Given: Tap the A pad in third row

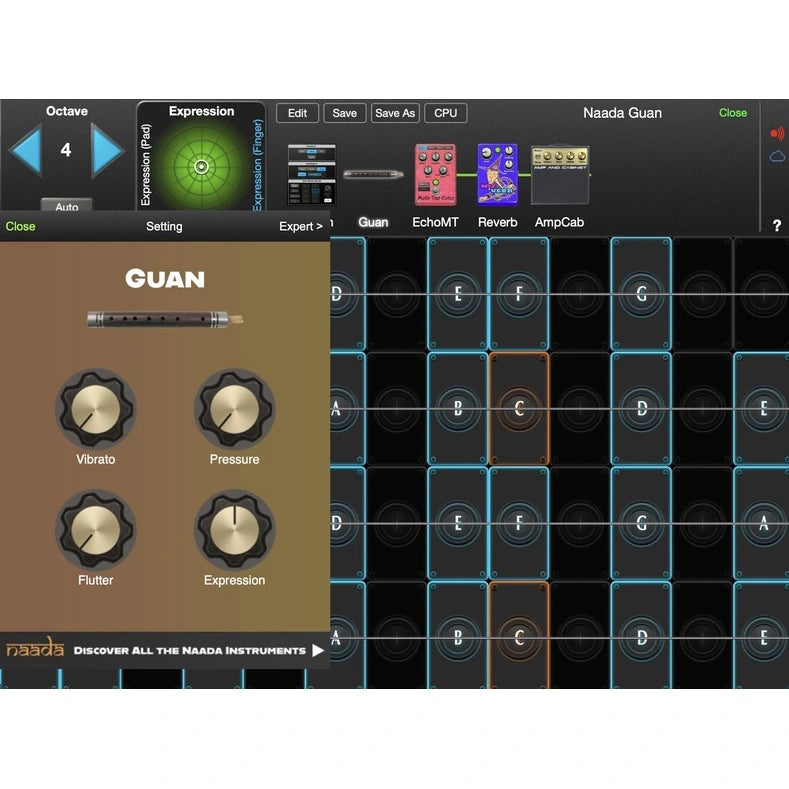Looking at the screenshot, I should coord(762,523).
